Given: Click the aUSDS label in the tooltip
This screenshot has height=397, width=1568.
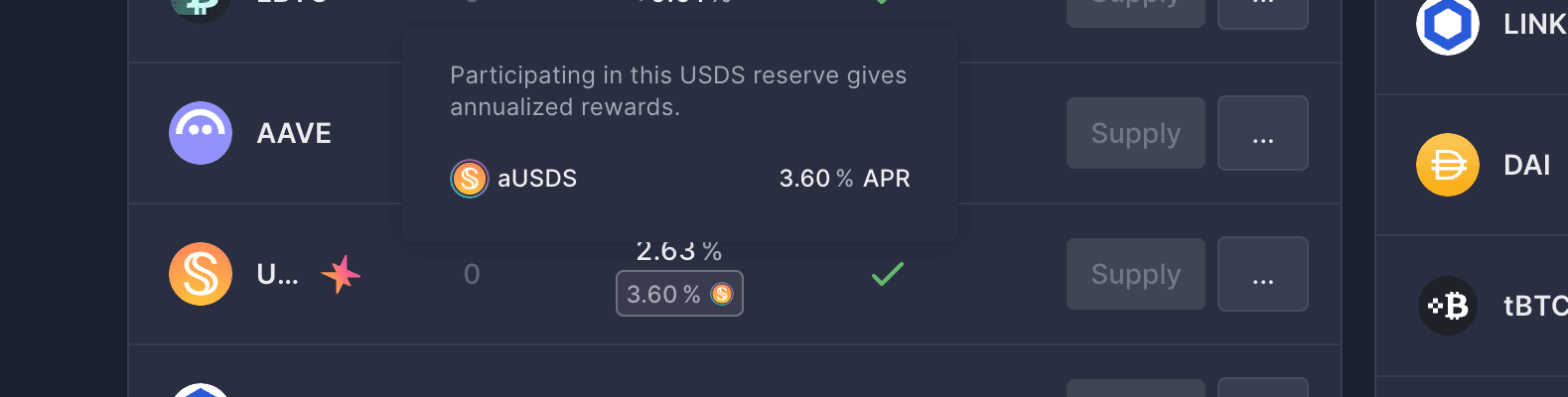Looking at the screenshot, I should pyautogui.click(x=537, y=179).
